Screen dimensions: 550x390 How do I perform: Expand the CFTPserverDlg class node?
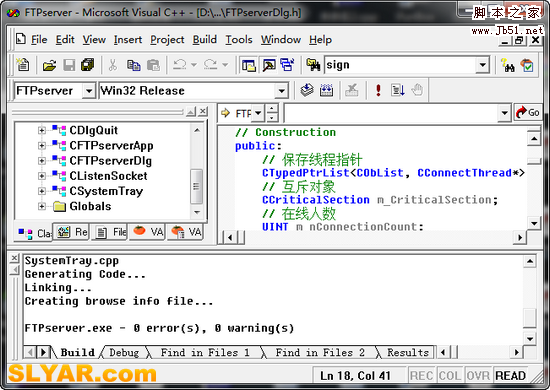(x=41, y=161)
